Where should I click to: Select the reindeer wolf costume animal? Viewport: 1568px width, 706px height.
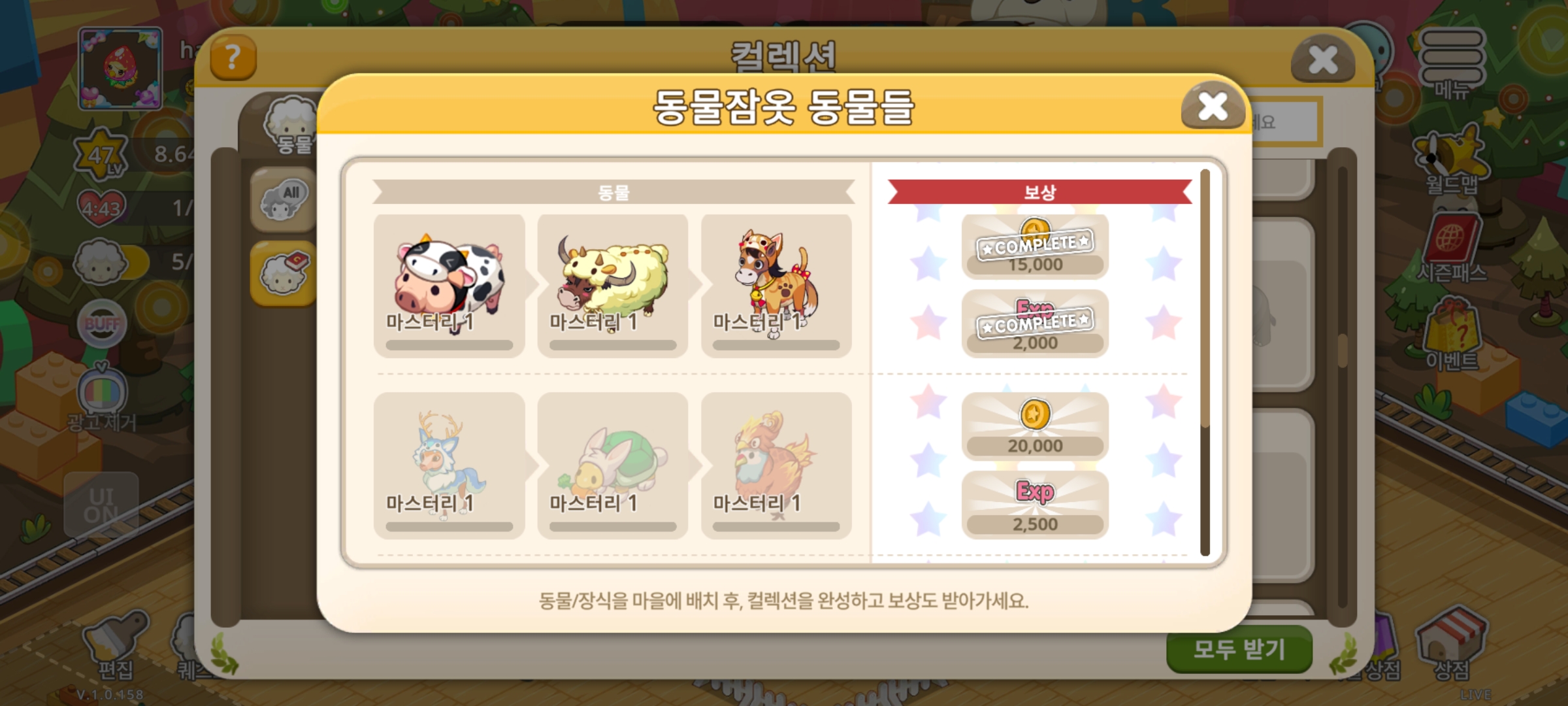pyautogui.click(x=449, y=465)
